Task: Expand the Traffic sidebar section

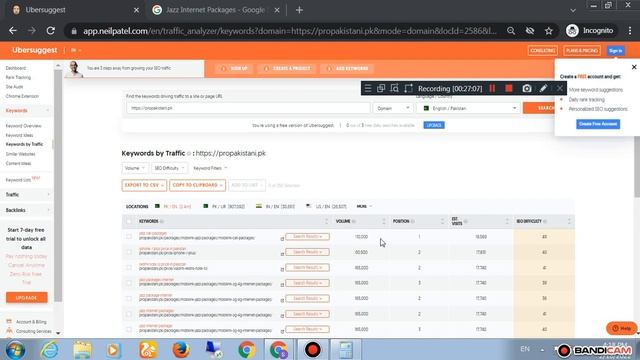Action: (x=27, y=195)
